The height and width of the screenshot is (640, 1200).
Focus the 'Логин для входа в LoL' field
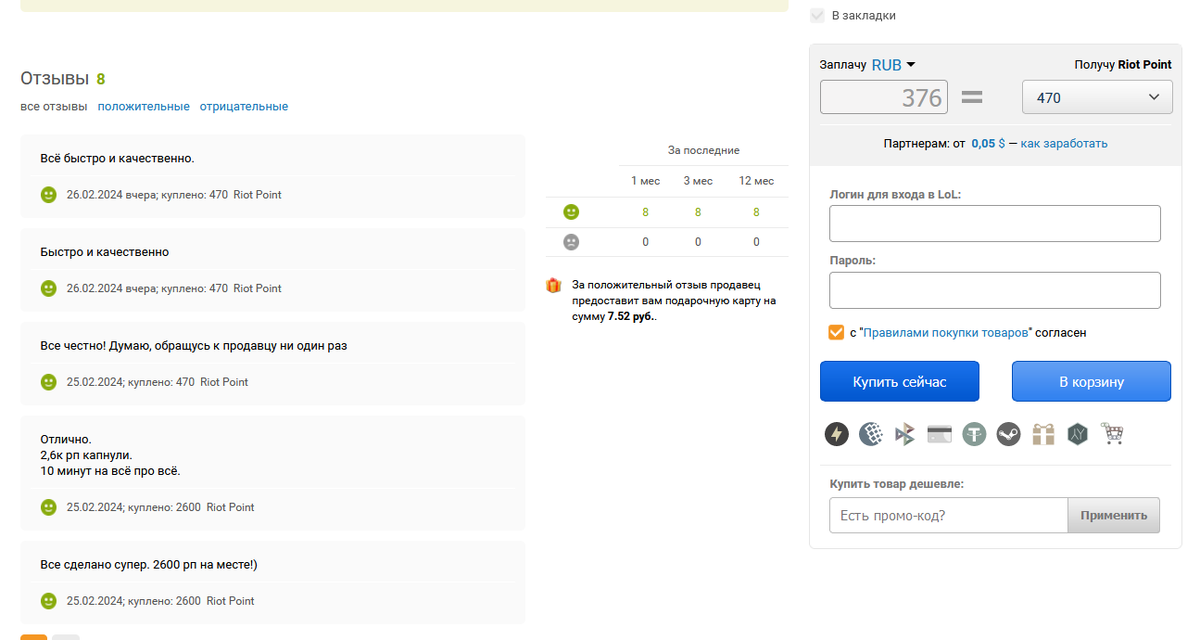[995, 223]
